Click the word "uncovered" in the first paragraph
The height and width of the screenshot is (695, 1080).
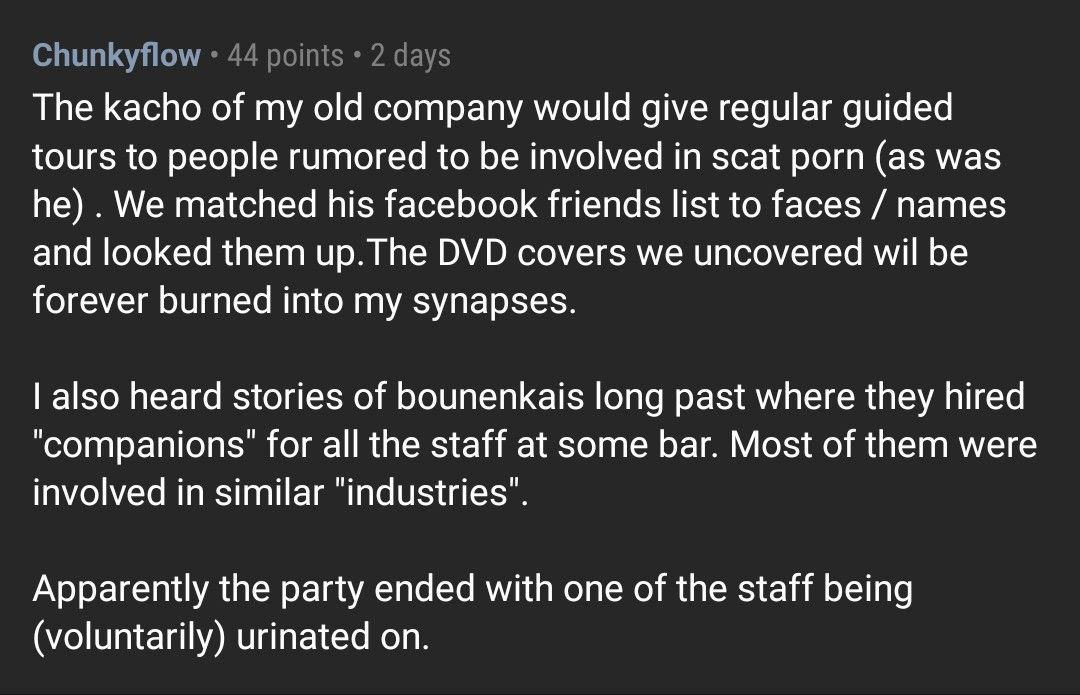click(x=778, y=253)
